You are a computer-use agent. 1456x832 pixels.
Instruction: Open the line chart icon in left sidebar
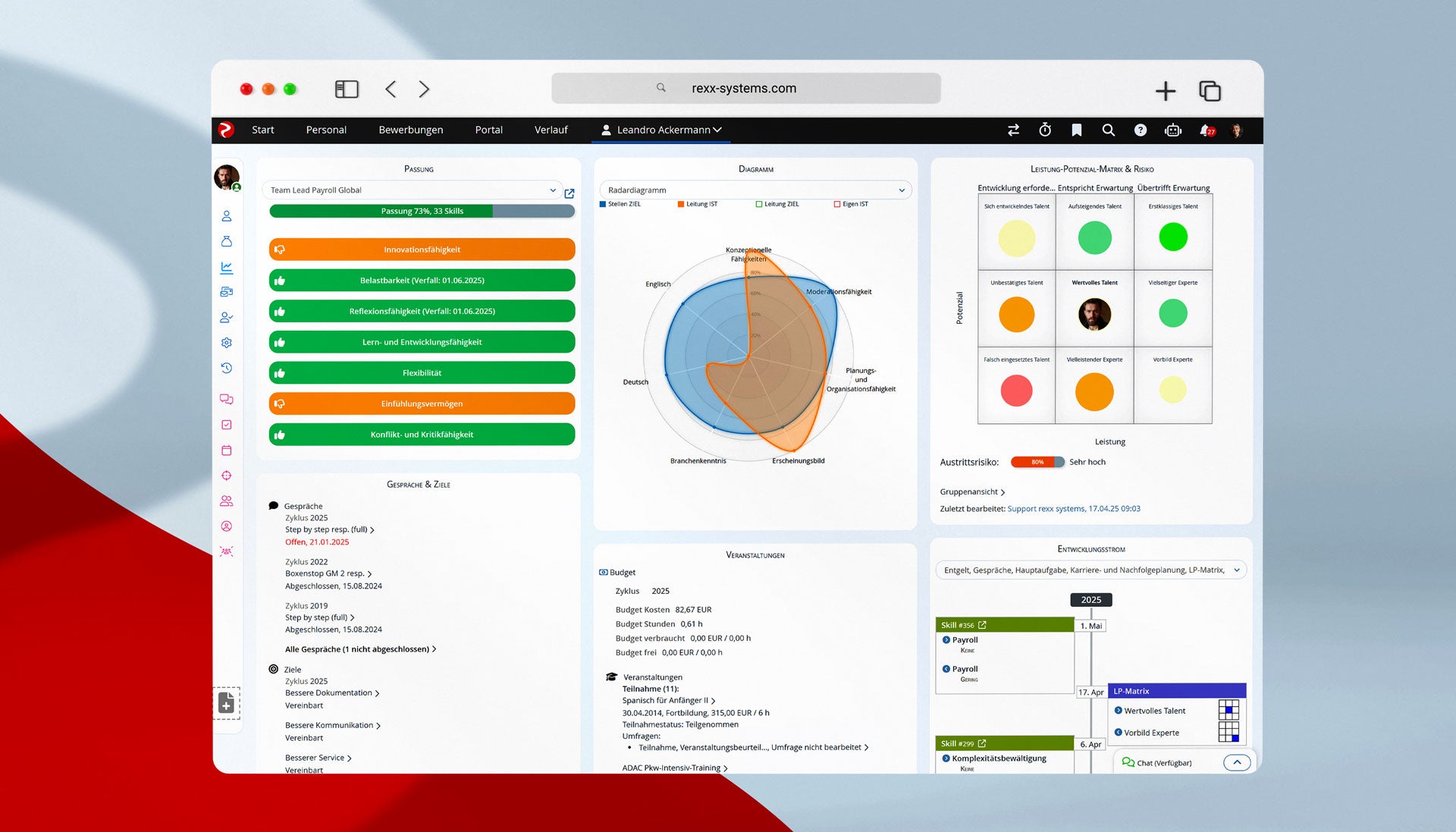tap(226, 267)
